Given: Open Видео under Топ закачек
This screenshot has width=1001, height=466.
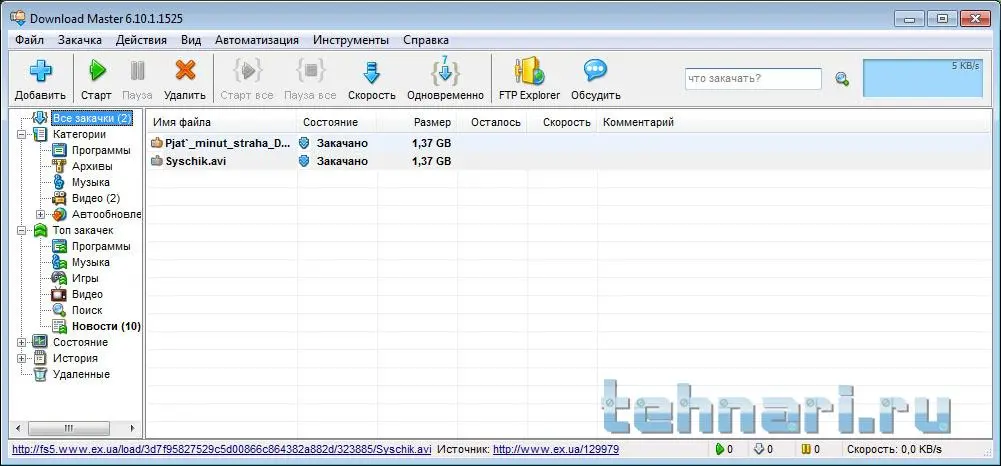Looking at the screenshot, I should click(x=87, y=294).
